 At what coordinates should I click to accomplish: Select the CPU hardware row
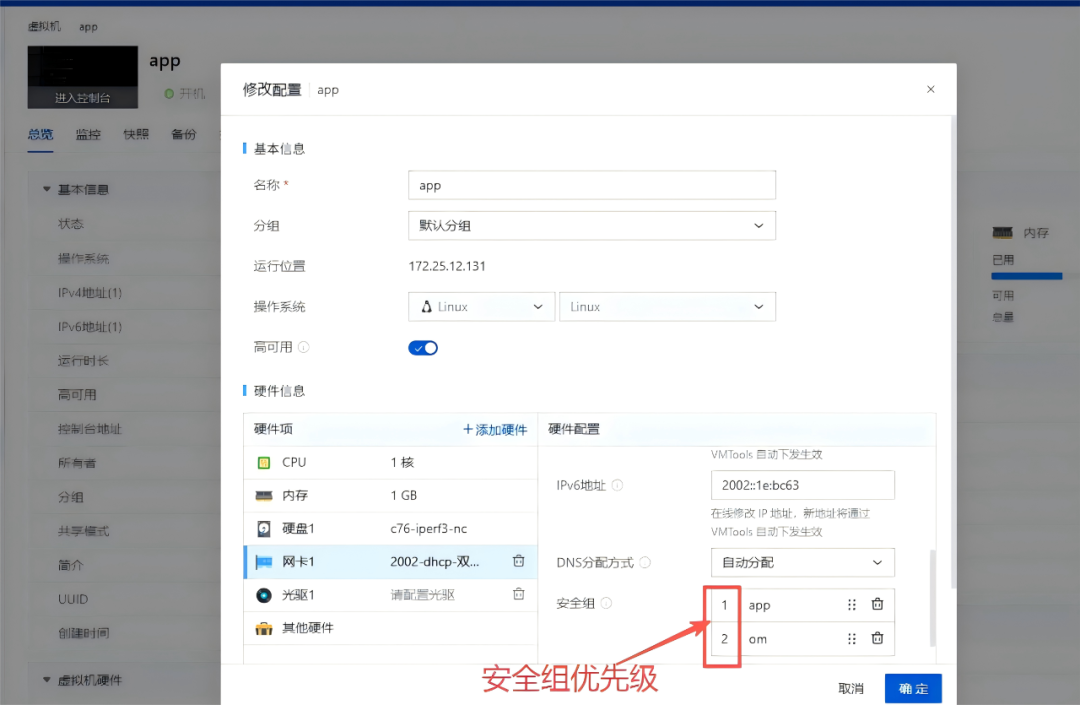[391, 463]
